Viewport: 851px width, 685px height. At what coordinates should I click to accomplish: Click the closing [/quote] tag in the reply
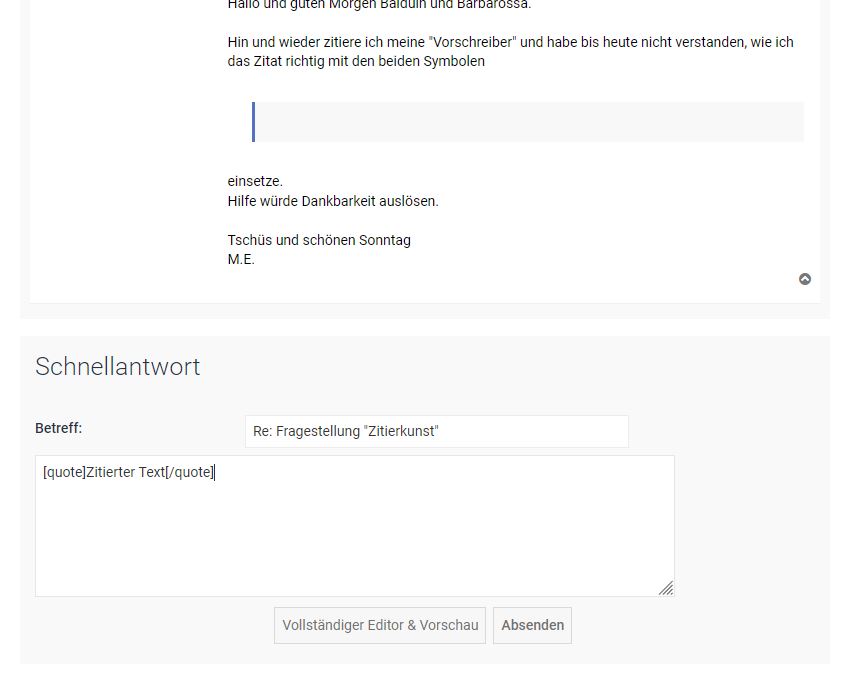pos(190,472)
